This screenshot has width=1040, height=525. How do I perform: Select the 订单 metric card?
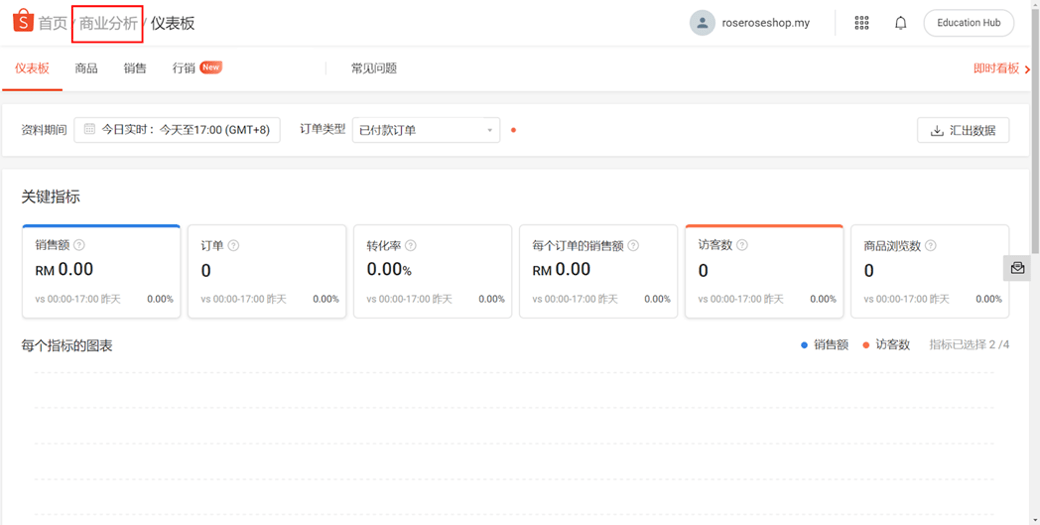[x=267, y=272]
